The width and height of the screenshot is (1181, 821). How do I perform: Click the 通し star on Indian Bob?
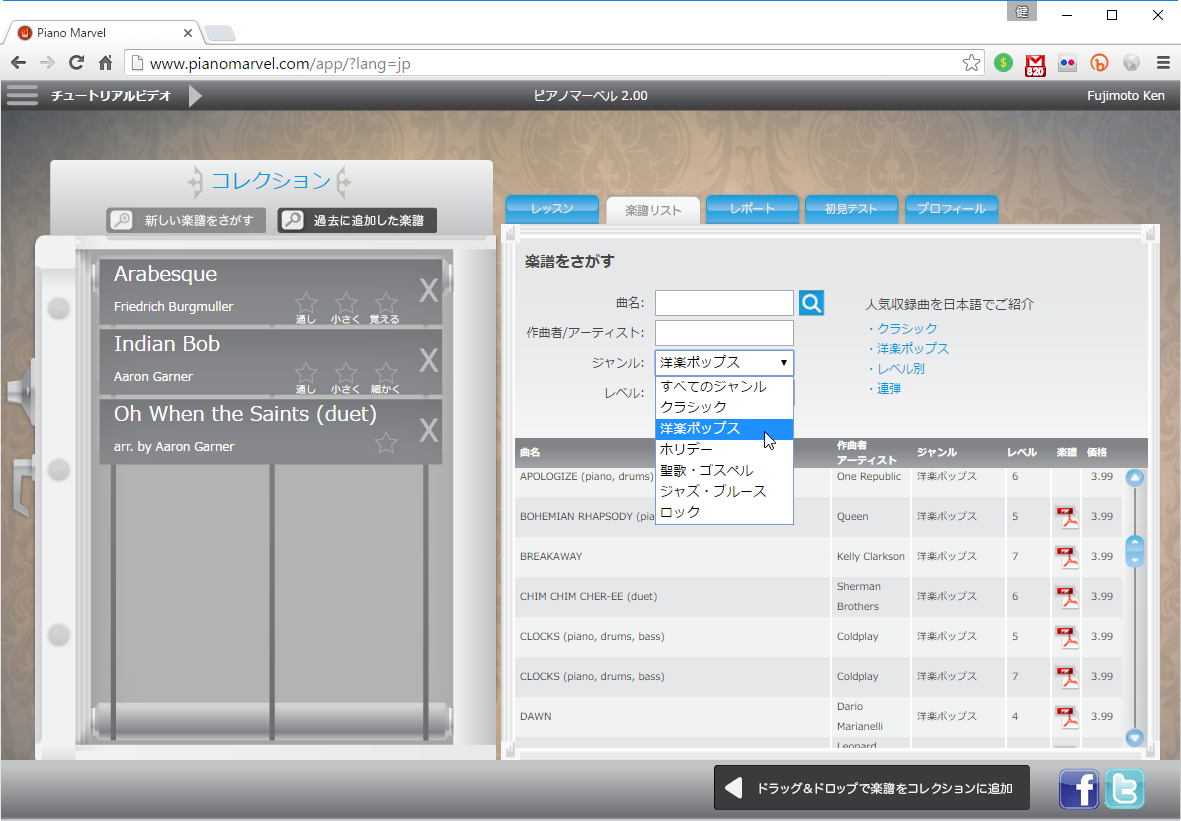(x=306, y=373)
